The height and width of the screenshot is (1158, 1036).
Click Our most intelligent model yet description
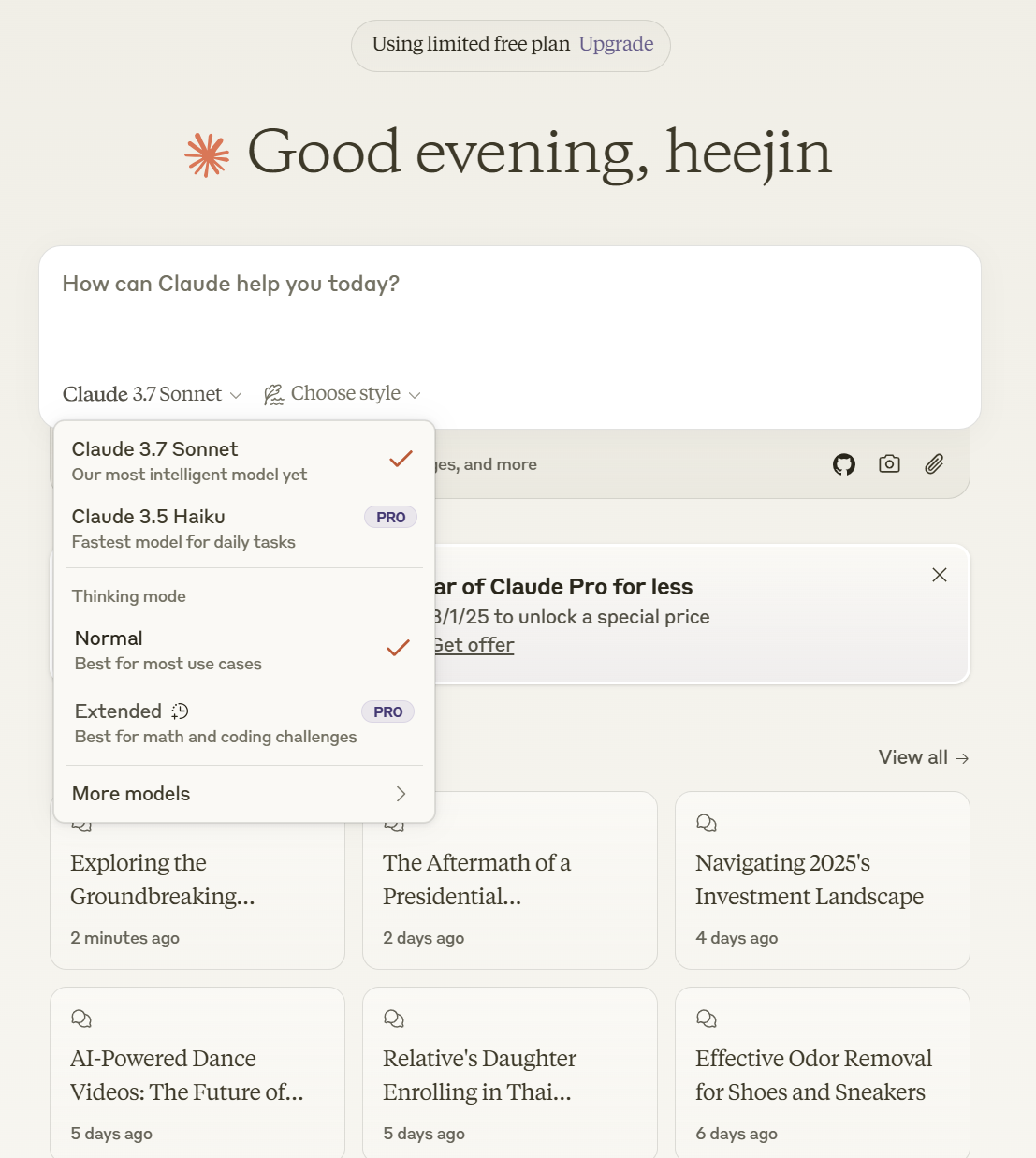point(189,475)
